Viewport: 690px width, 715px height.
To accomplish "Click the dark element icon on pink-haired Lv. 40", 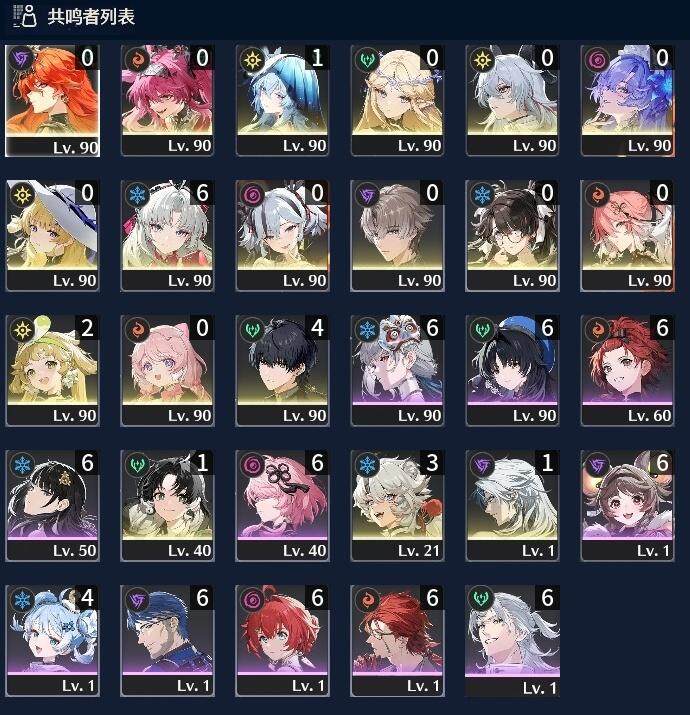I will 252,465.
